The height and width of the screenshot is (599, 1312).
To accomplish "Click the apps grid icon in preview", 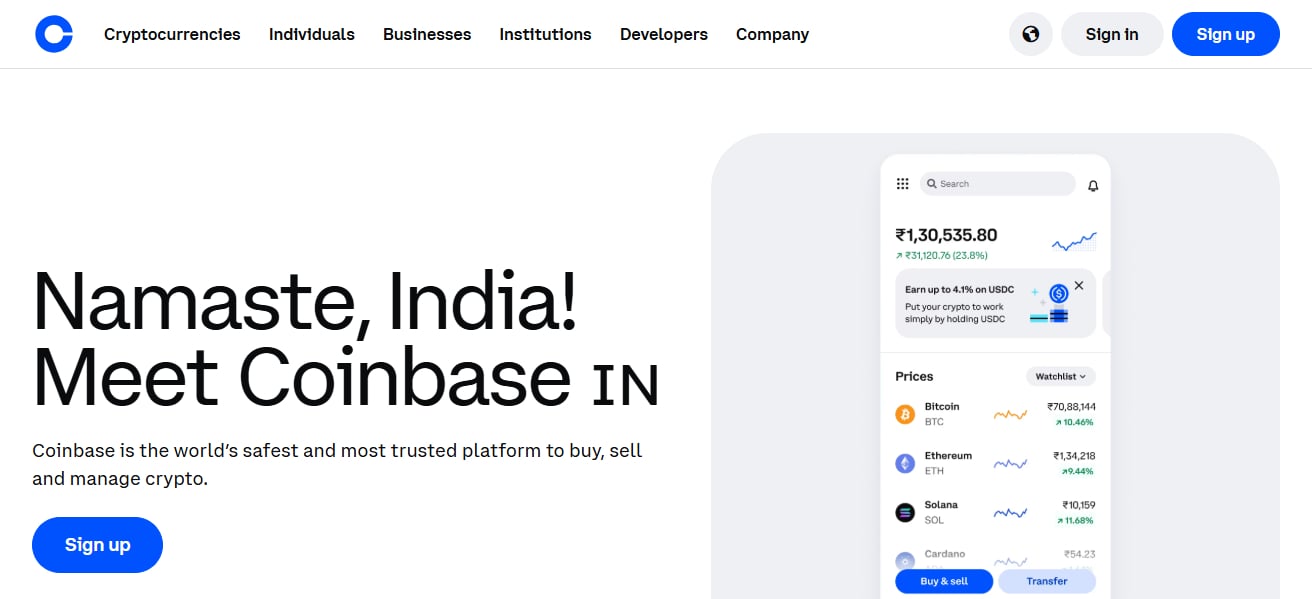I will 902,184.
